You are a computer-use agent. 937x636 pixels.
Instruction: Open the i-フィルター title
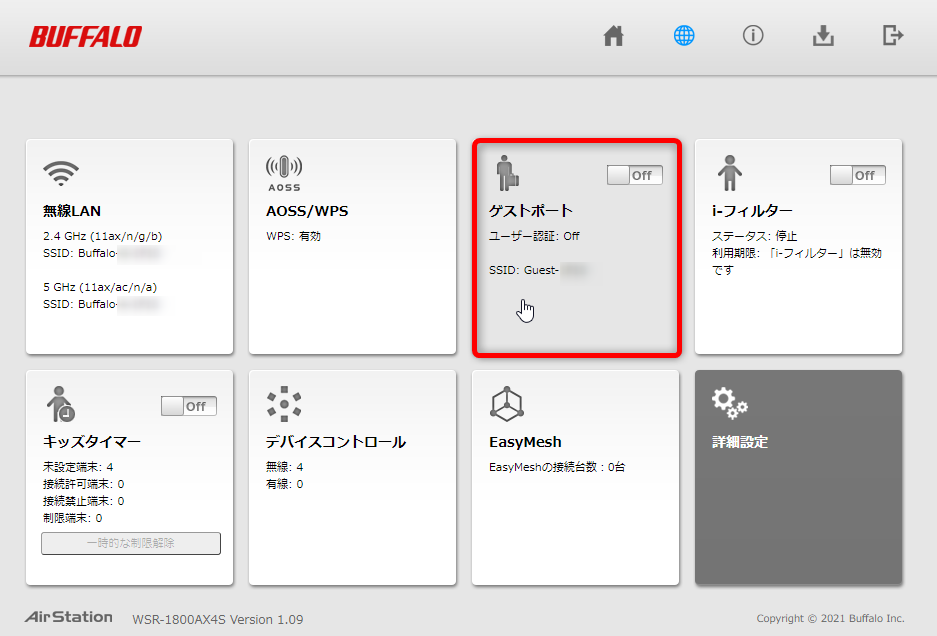tap(752, 211)
